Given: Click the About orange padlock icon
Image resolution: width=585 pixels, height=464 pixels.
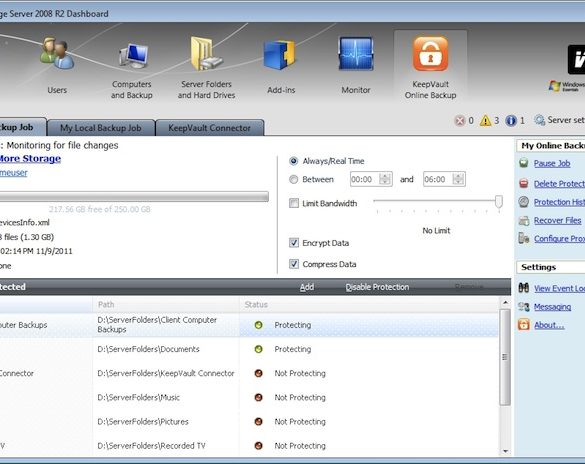Looking at the screenshot, I should coord(524,325).
